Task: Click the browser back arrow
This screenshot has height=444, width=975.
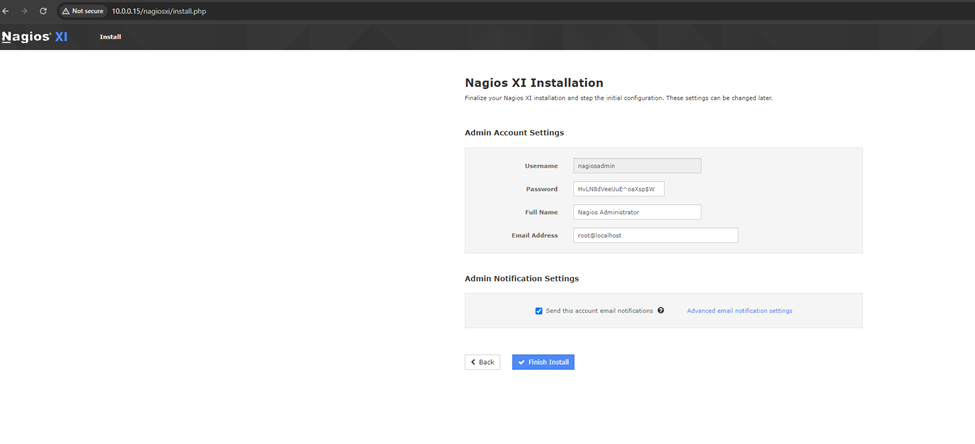Action: pos(6,11)
